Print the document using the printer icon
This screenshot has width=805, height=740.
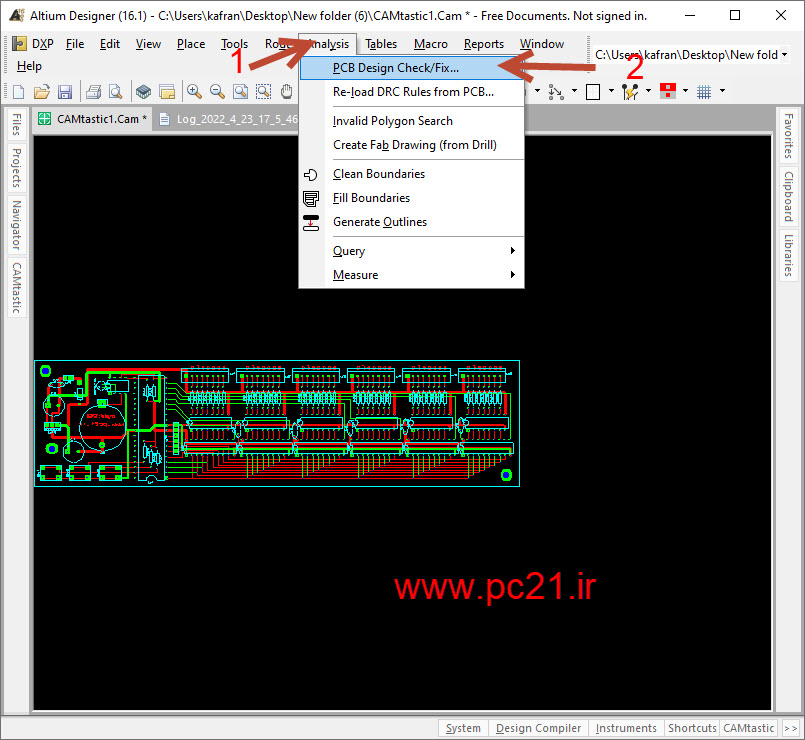pos(93,92)
